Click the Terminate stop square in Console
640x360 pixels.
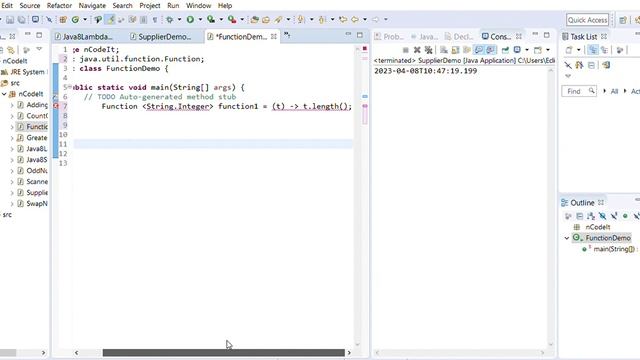(405, 50)
